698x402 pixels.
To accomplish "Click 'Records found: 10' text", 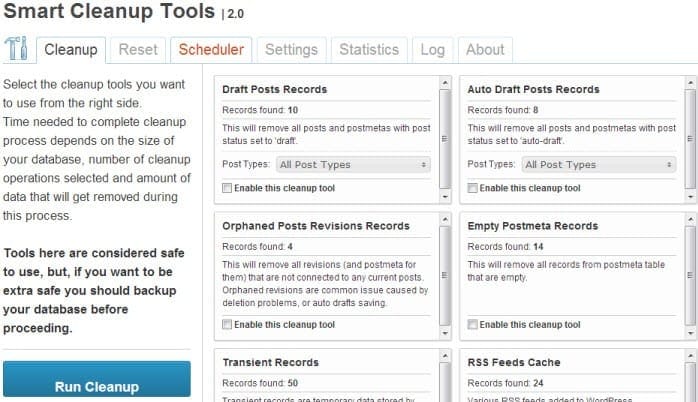I will 260,110.
